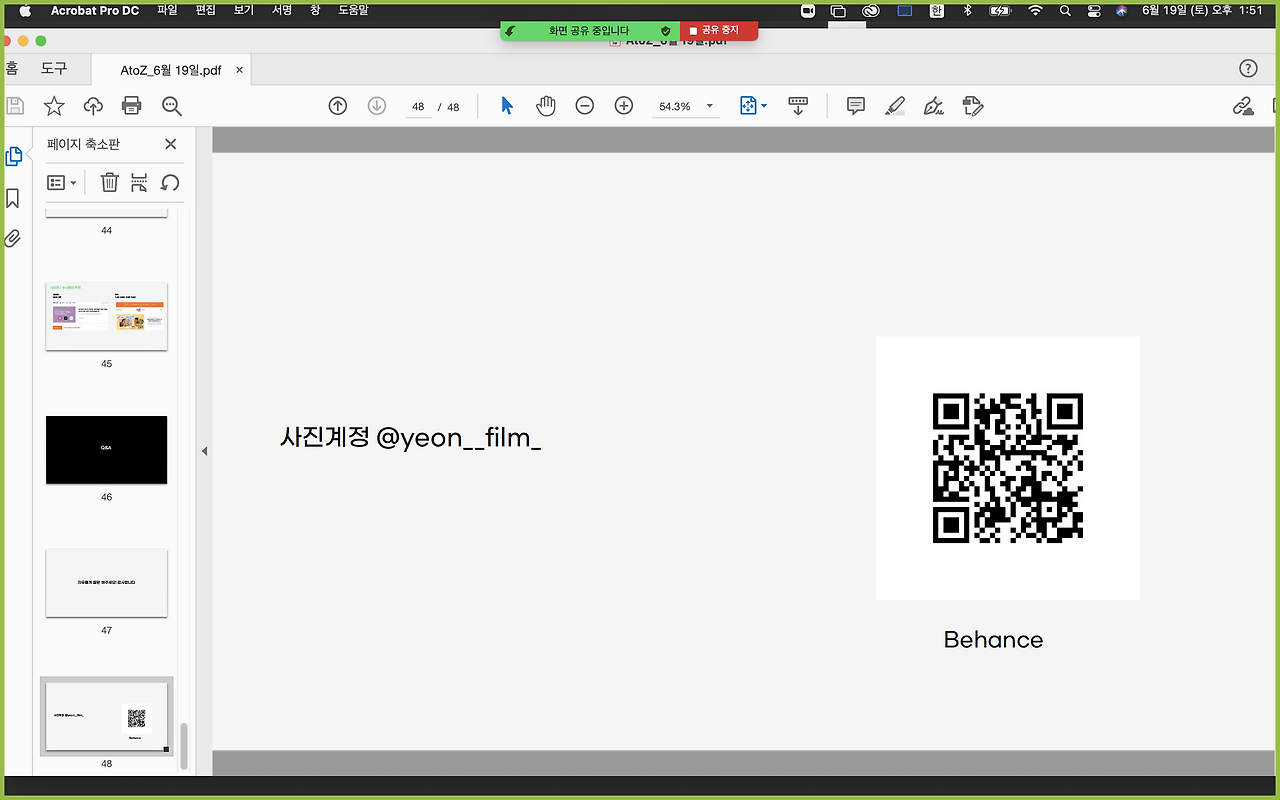Delete selected page with trash icon
Image resolution: width=1280 pixels, height=800 pixels.
pos(110,182)
